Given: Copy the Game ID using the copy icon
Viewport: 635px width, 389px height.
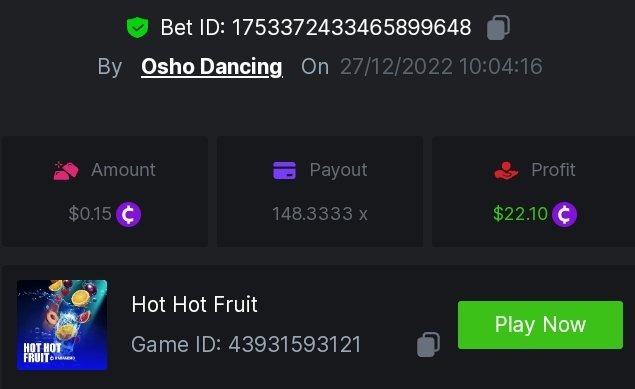Looking at the screenshot, I should coord(428,344).
